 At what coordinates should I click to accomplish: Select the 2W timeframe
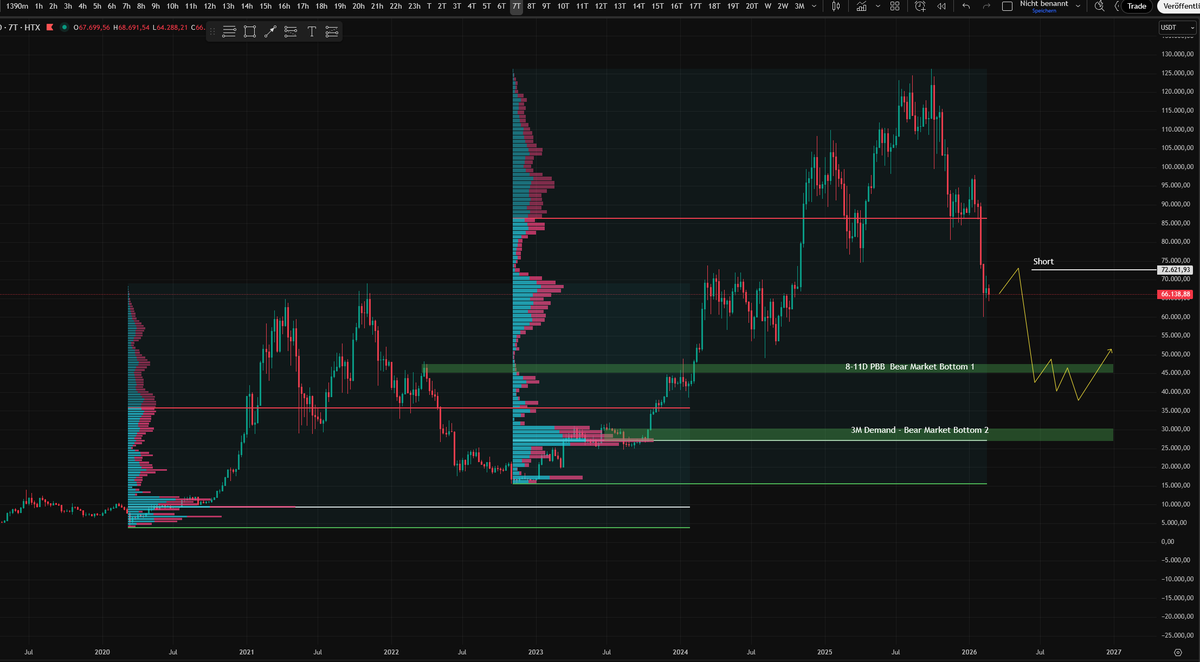[783, 6]
